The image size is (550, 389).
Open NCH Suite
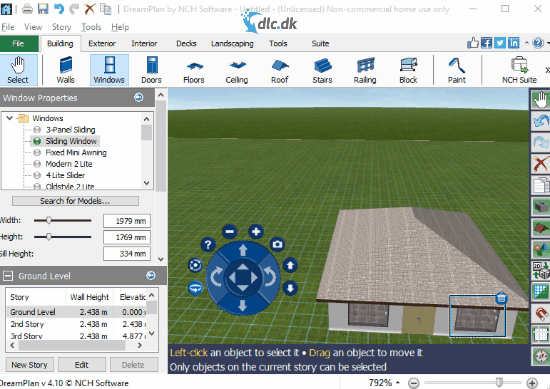point(519,70)
